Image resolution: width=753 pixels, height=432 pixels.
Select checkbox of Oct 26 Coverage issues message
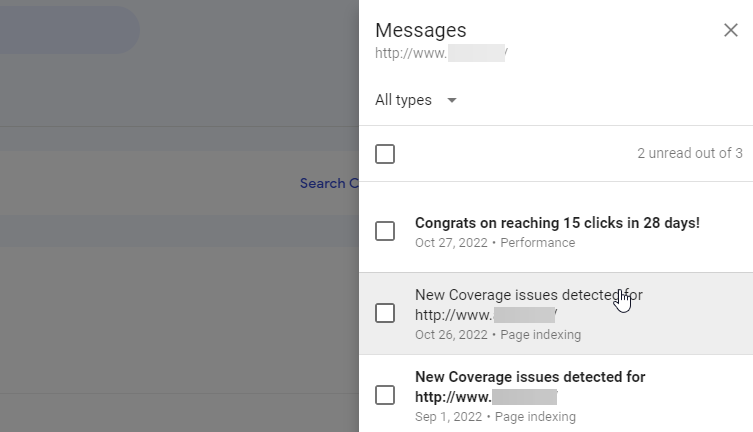[385, 313]
